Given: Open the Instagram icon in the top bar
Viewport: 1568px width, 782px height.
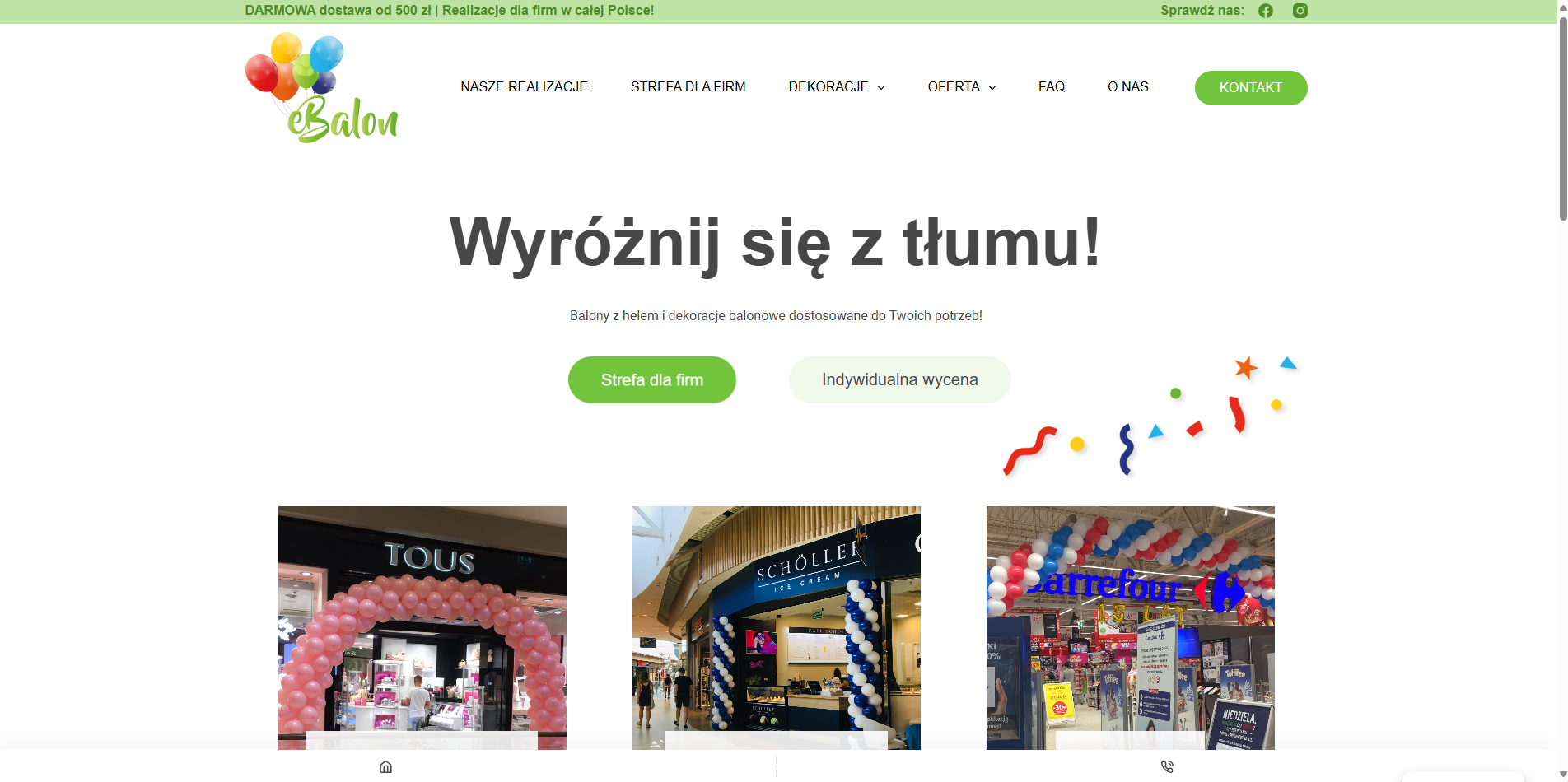Looking at the screenshot, I should (x=1300, y=11).
